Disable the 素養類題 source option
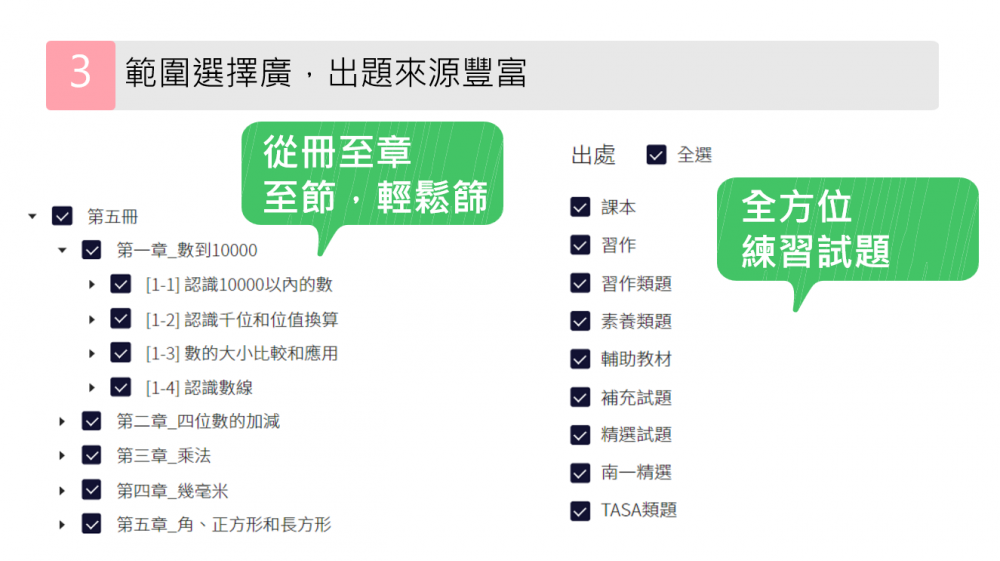The width and height of the screenshot is (1000, 561). [x=580, y=321]
